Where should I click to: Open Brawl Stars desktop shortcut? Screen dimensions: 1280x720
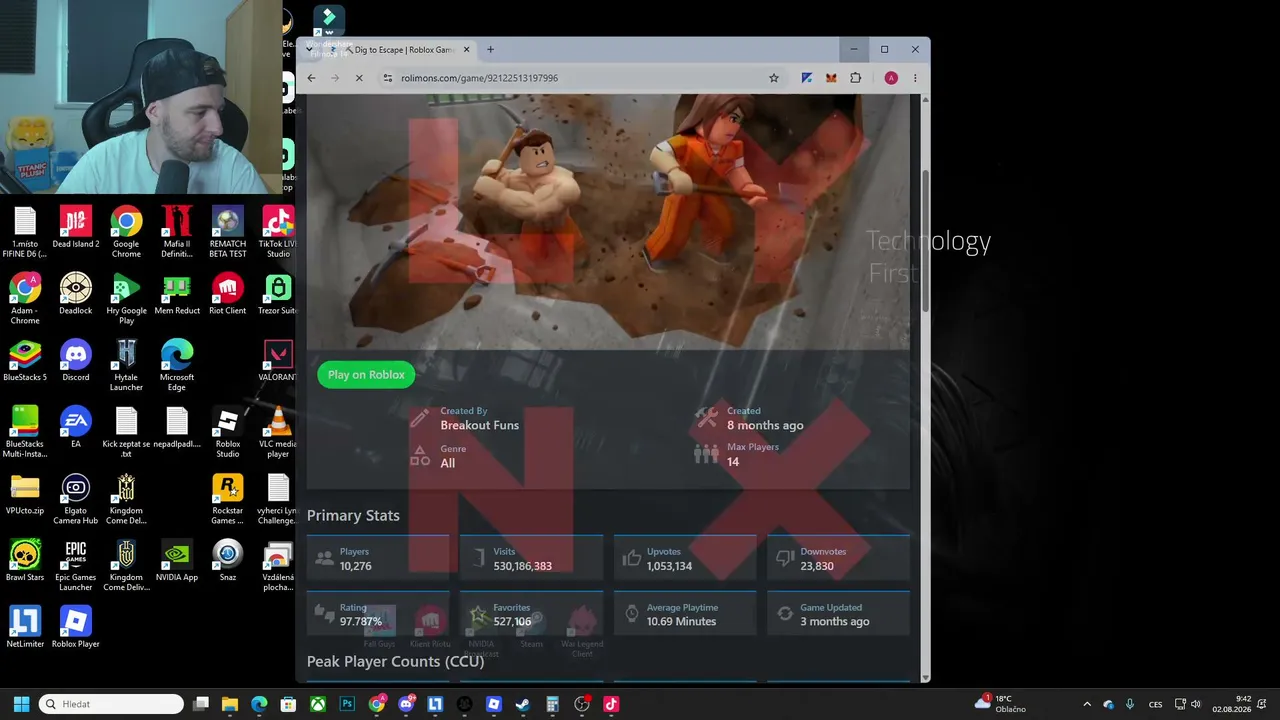(25, 561)
